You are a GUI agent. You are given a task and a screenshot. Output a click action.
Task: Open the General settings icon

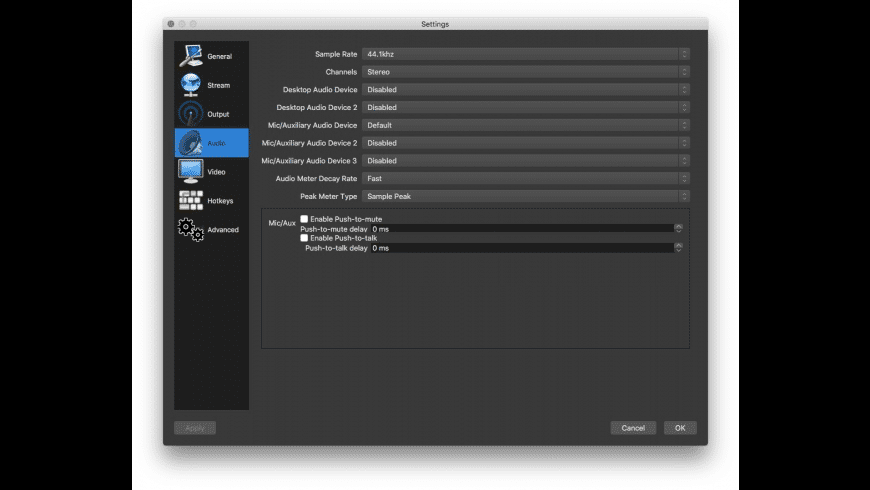coord(190,56)
